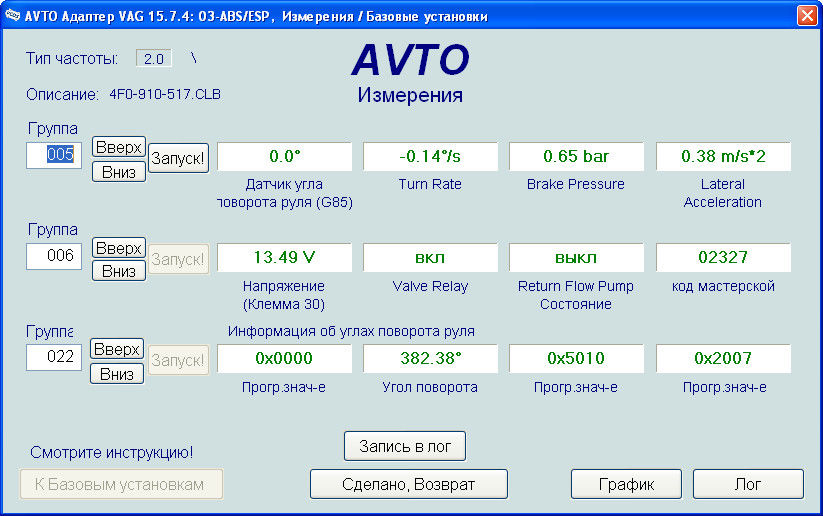Select the workshop code 02327 value
823x516 pixels.
[723, 257]
